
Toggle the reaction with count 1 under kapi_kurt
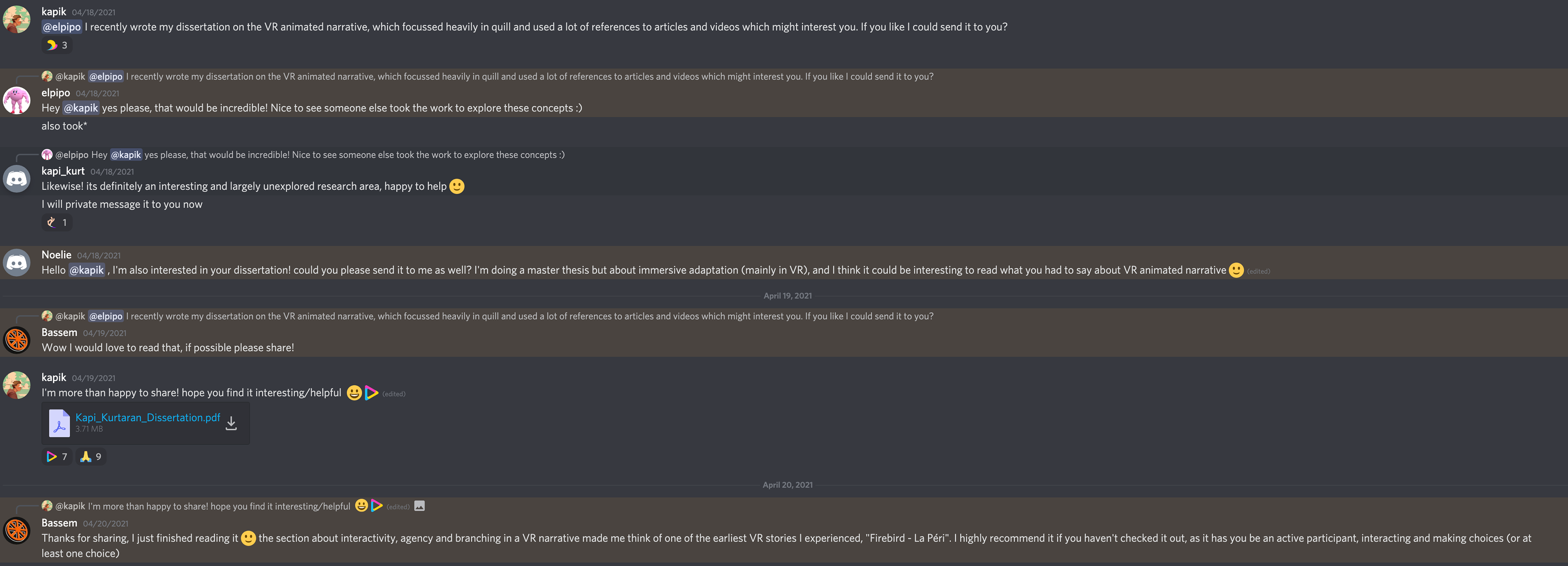57,222
